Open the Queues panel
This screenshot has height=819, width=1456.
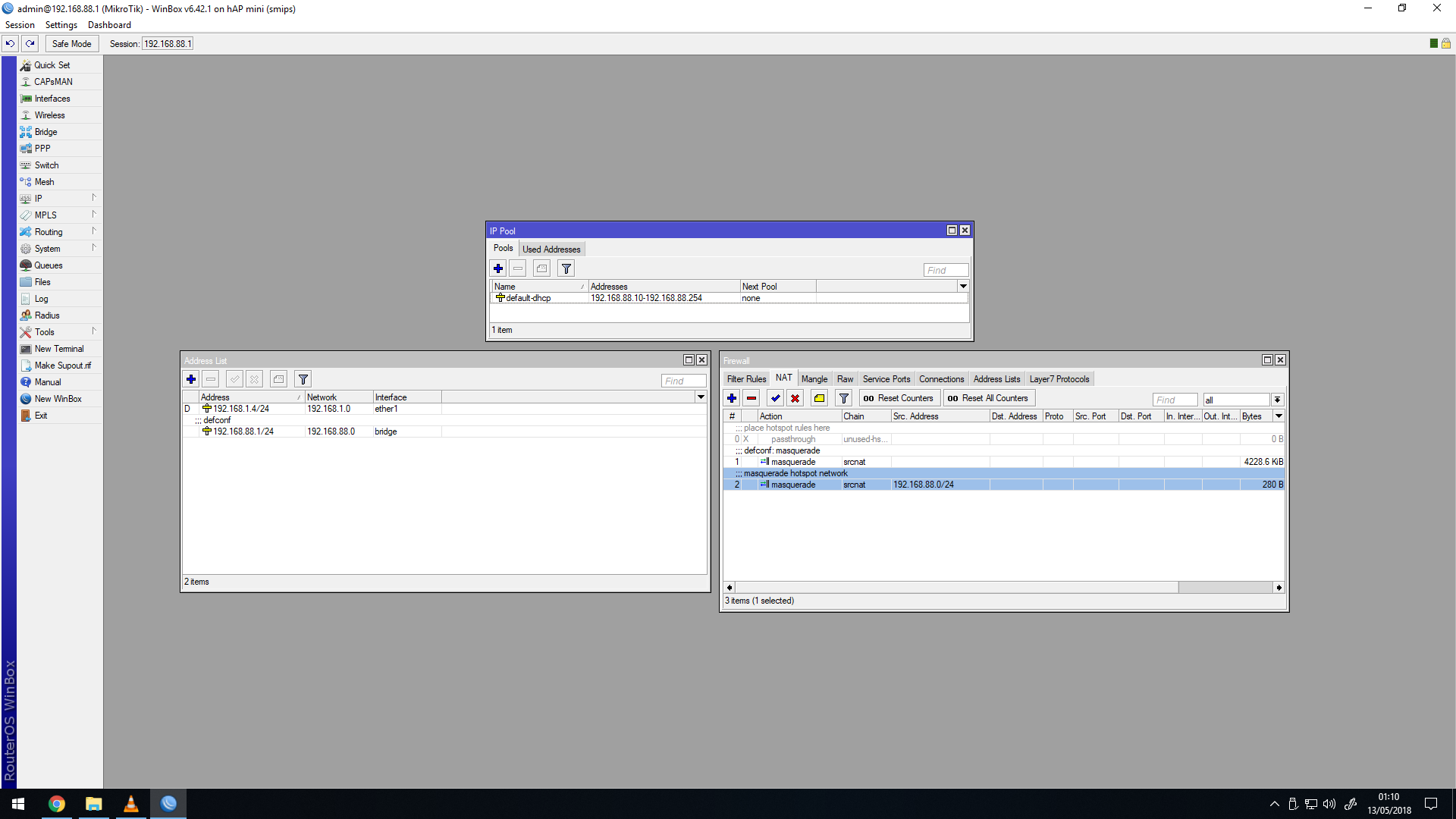click(x=48, y=265)
